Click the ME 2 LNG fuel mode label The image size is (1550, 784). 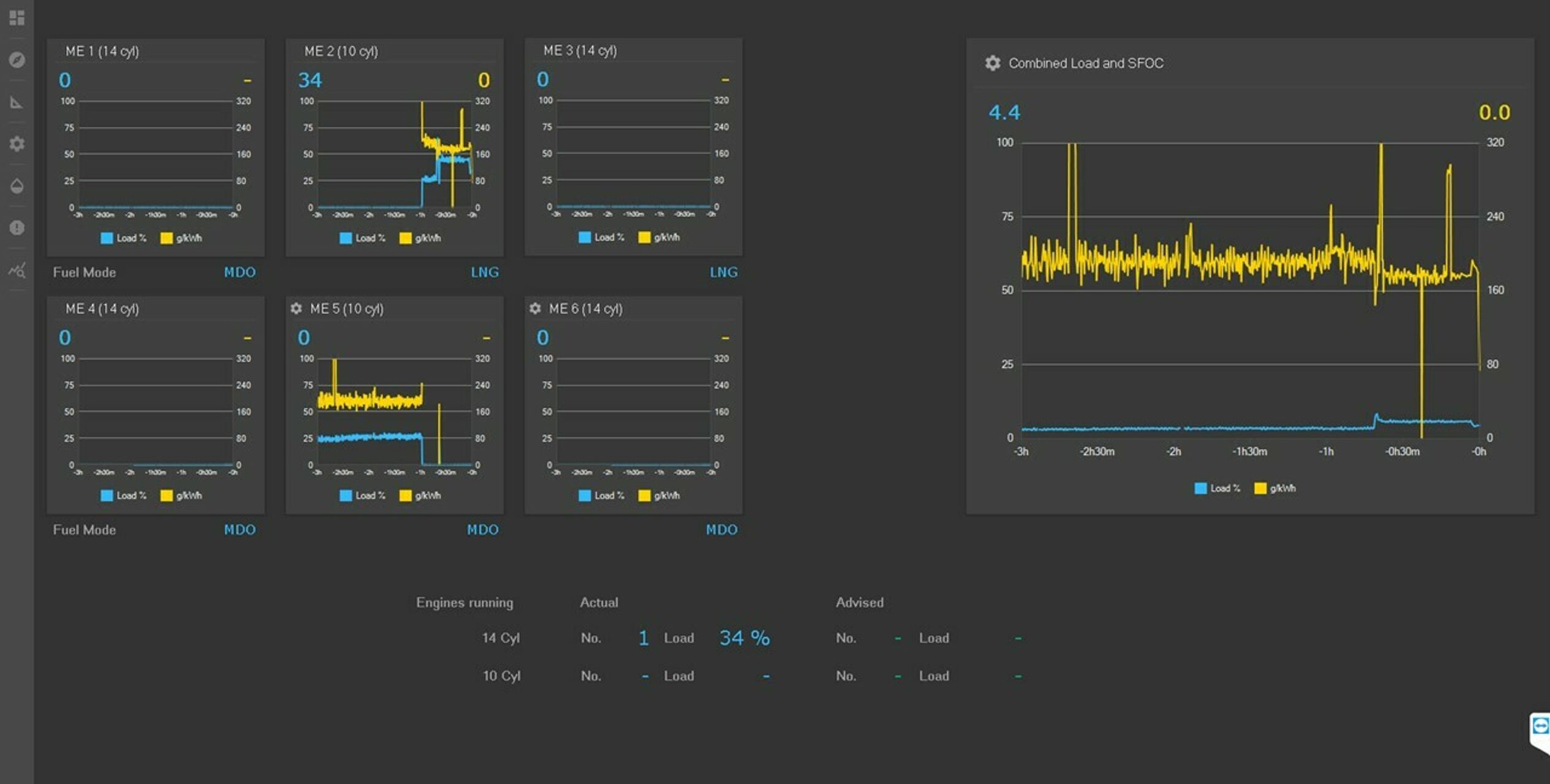485,272
